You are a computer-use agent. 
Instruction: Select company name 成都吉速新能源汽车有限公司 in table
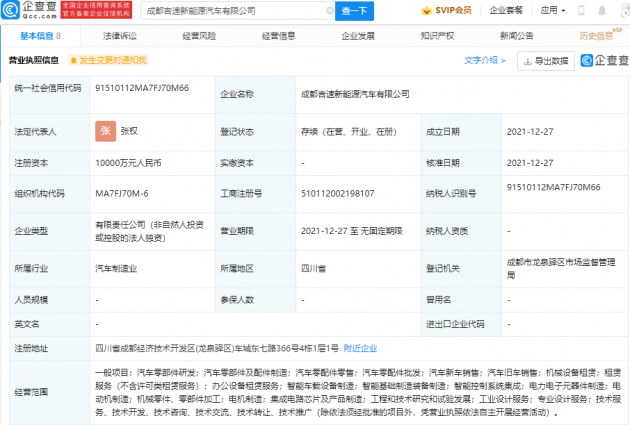(355, 94)
